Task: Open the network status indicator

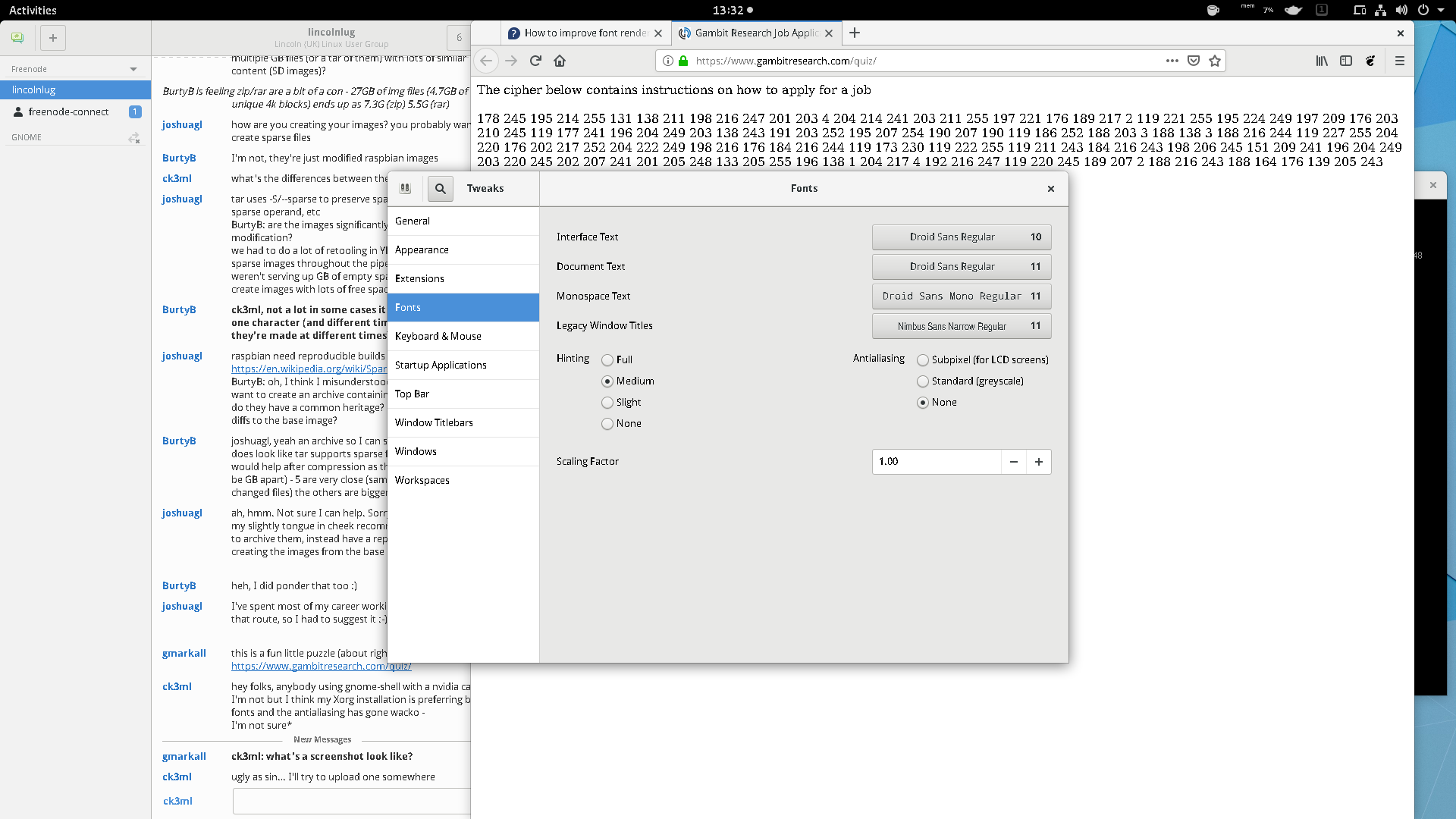Action: 1380,10
